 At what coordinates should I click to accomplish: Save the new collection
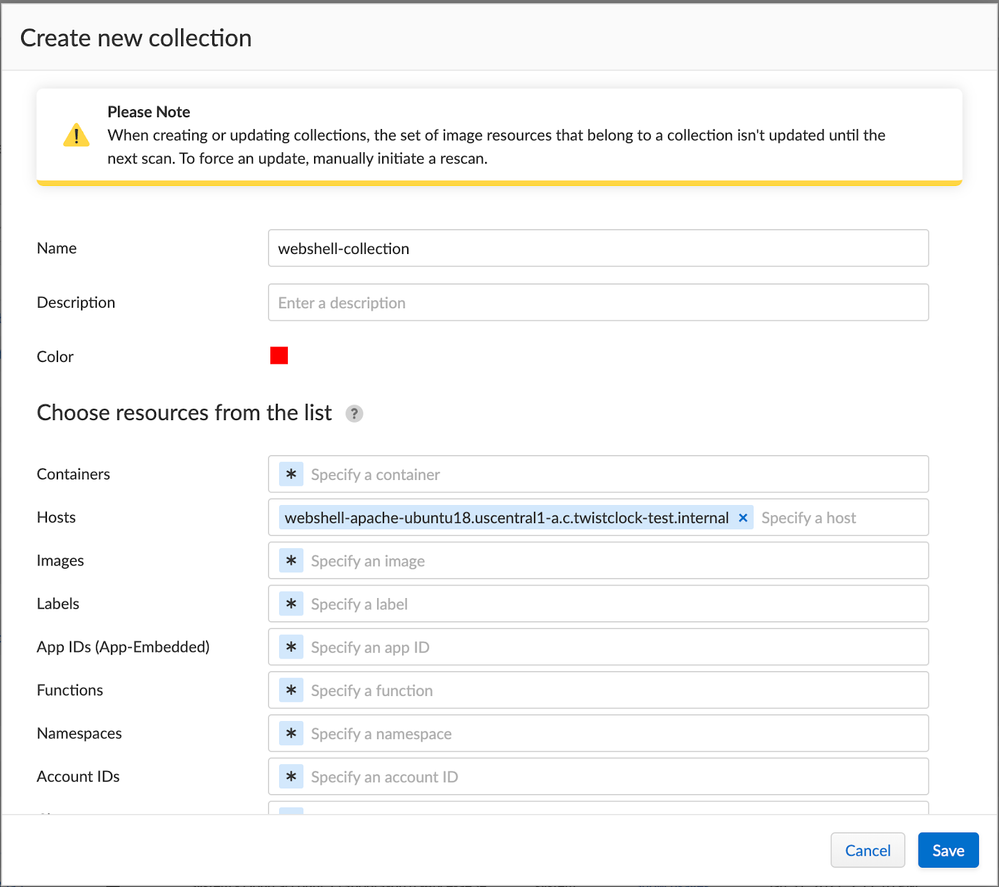pos(947,850)
